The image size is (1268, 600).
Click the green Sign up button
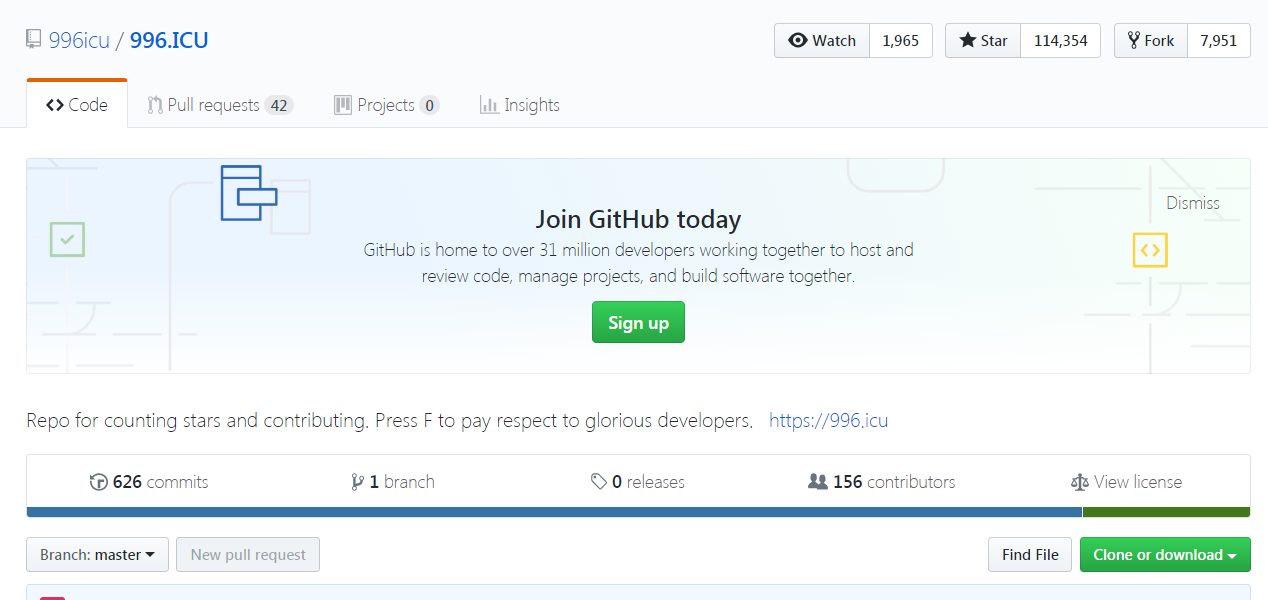[x=638, y=322]
